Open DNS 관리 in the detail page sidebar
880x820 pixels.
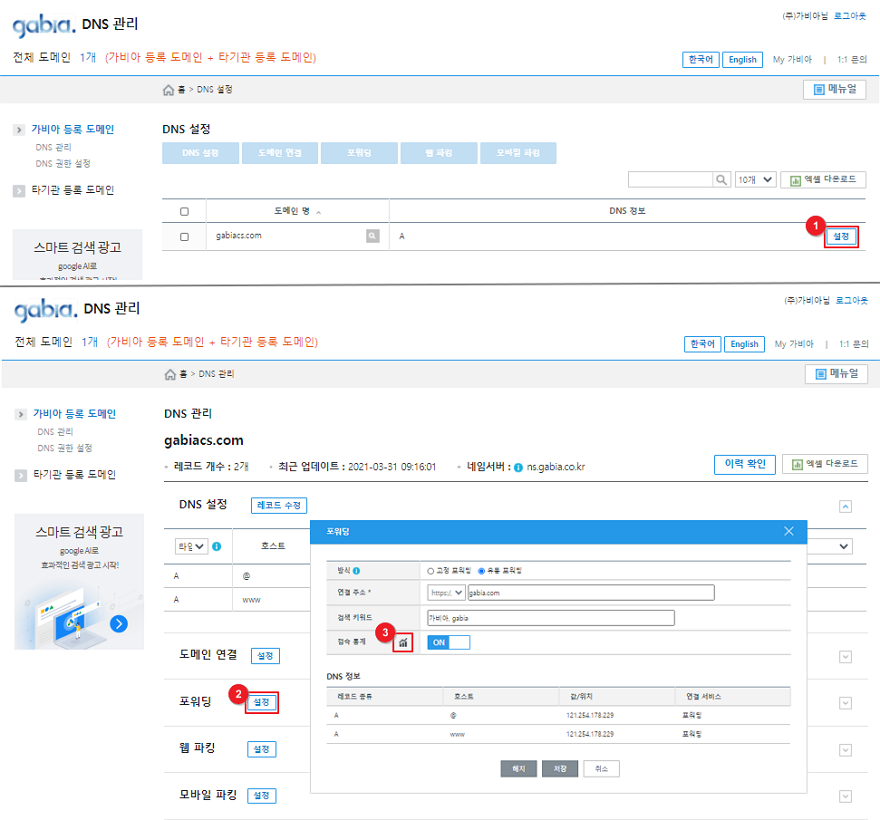point(55,432)
